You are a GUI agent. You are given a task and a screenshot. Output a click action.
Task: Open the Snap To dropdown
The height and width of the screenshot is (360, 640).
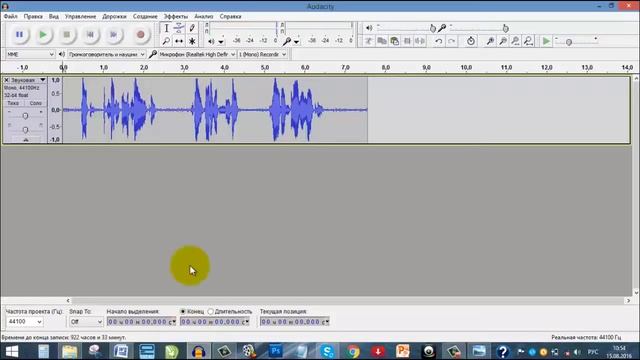(86, 322)
